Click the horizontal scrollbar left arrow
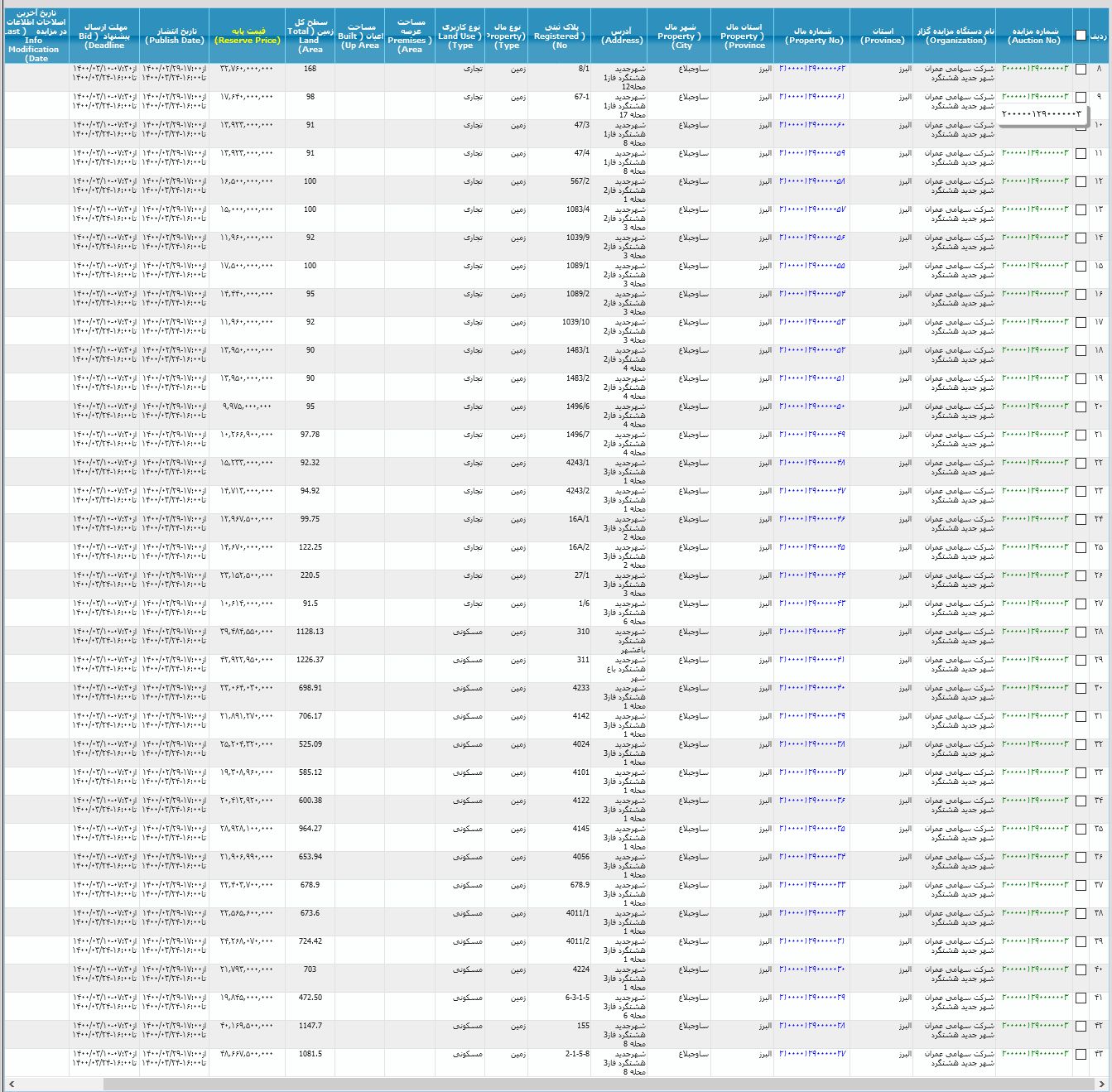This screenshot has width=1112, height=1092. click(x=10, y=1084)
